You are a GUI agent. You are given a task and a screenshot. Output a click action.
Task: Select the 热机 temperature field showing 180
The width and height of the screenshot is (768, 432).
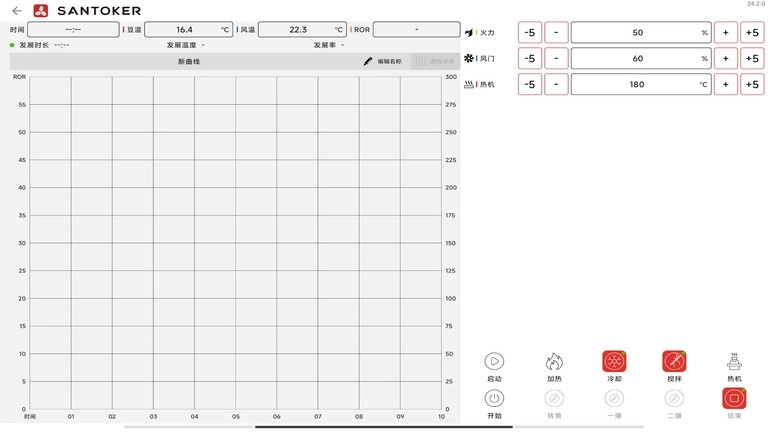[x=640, y=84]
